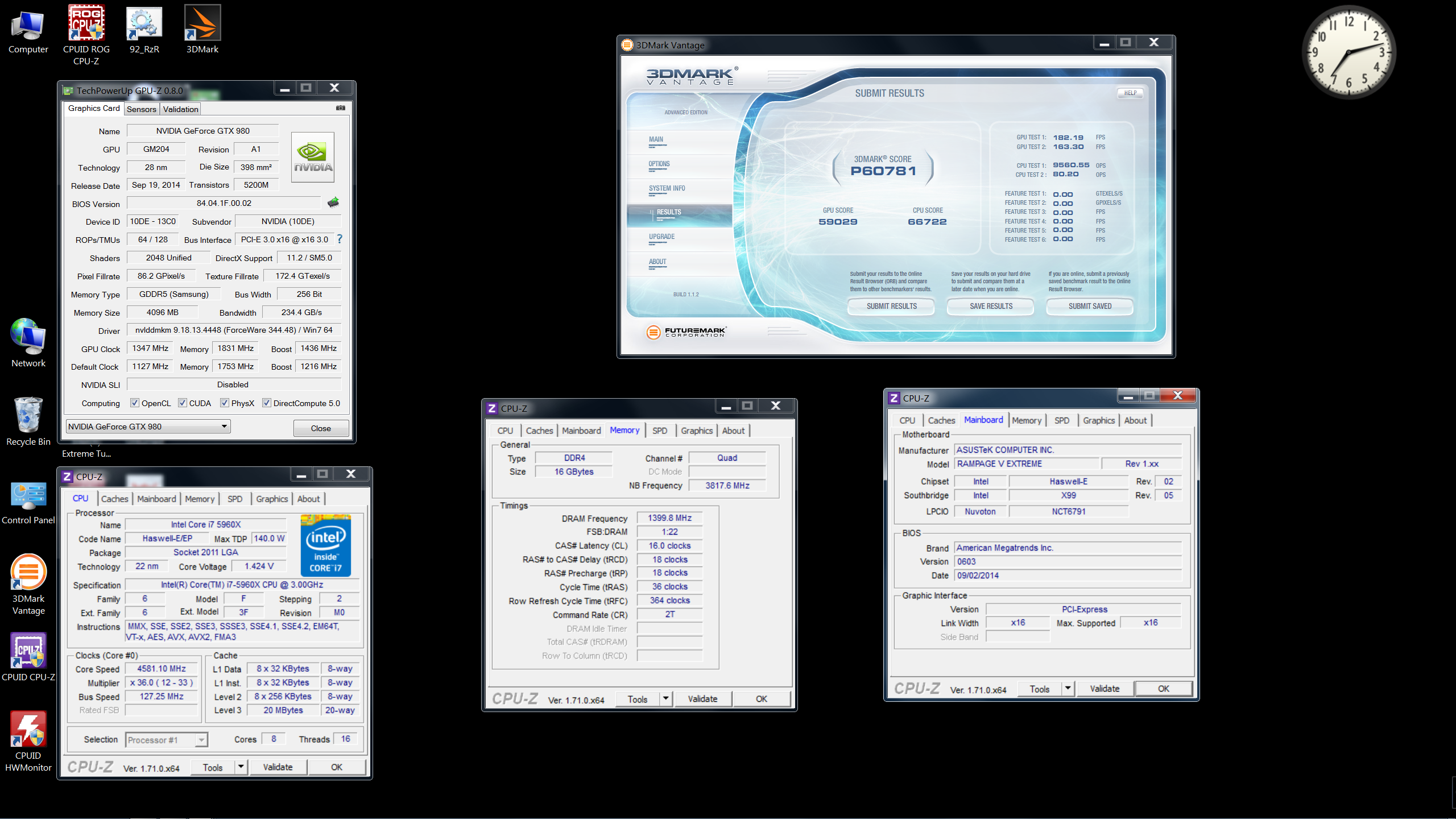Open the GPU selection dropdown in GPU-Z
1456x819 pixels.
(x=148, y=427)
